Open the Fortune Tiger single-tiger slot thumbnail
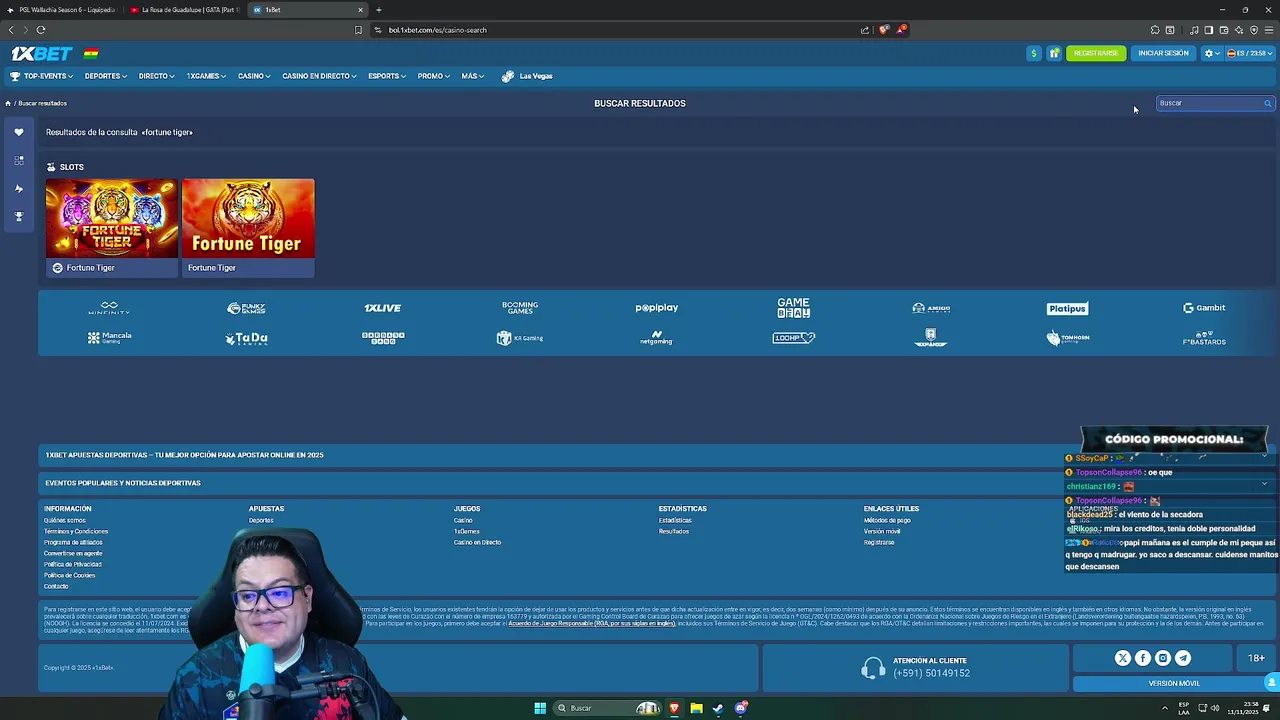1280x720 pixels. [x=248, y=218]
